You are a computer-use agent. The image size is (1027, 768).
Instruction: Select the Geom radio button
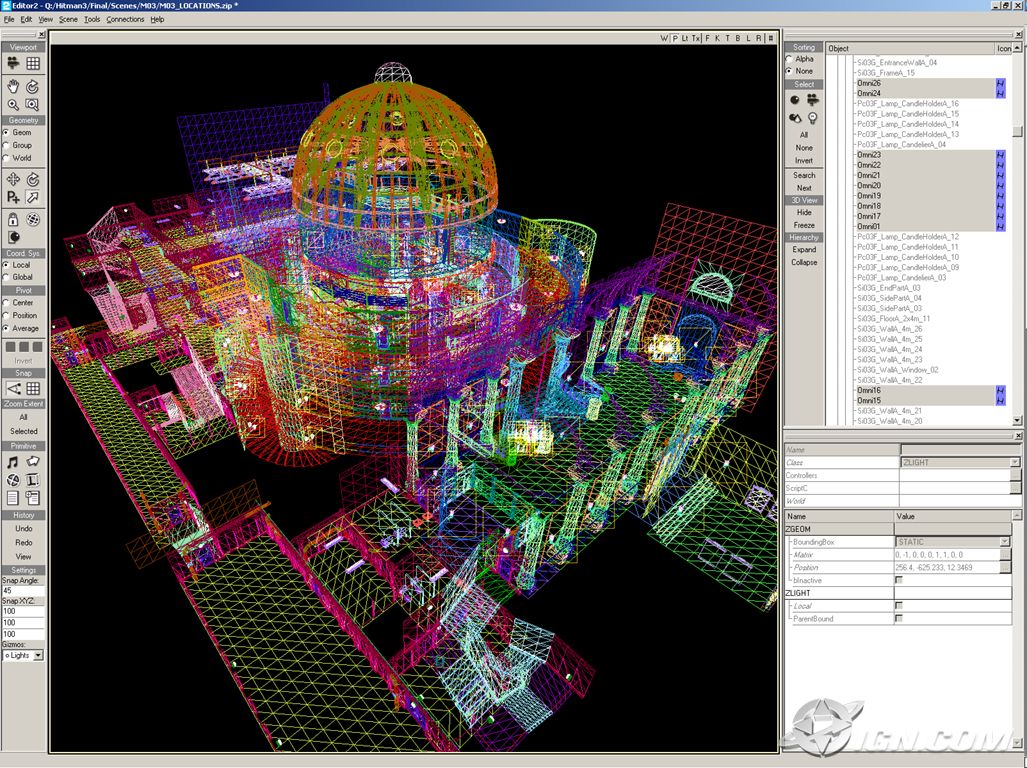[6, 132]
